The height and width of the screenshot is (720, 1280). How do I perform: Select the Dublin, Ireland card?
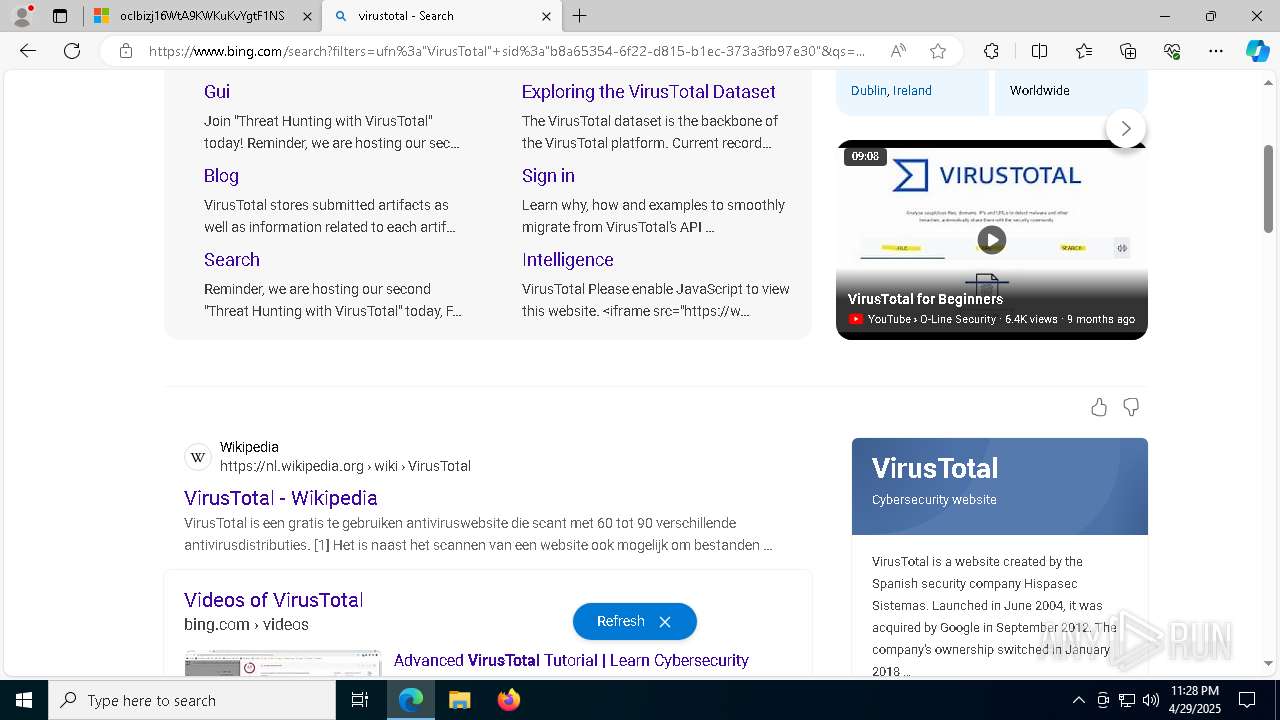click(x=912, y=91)
